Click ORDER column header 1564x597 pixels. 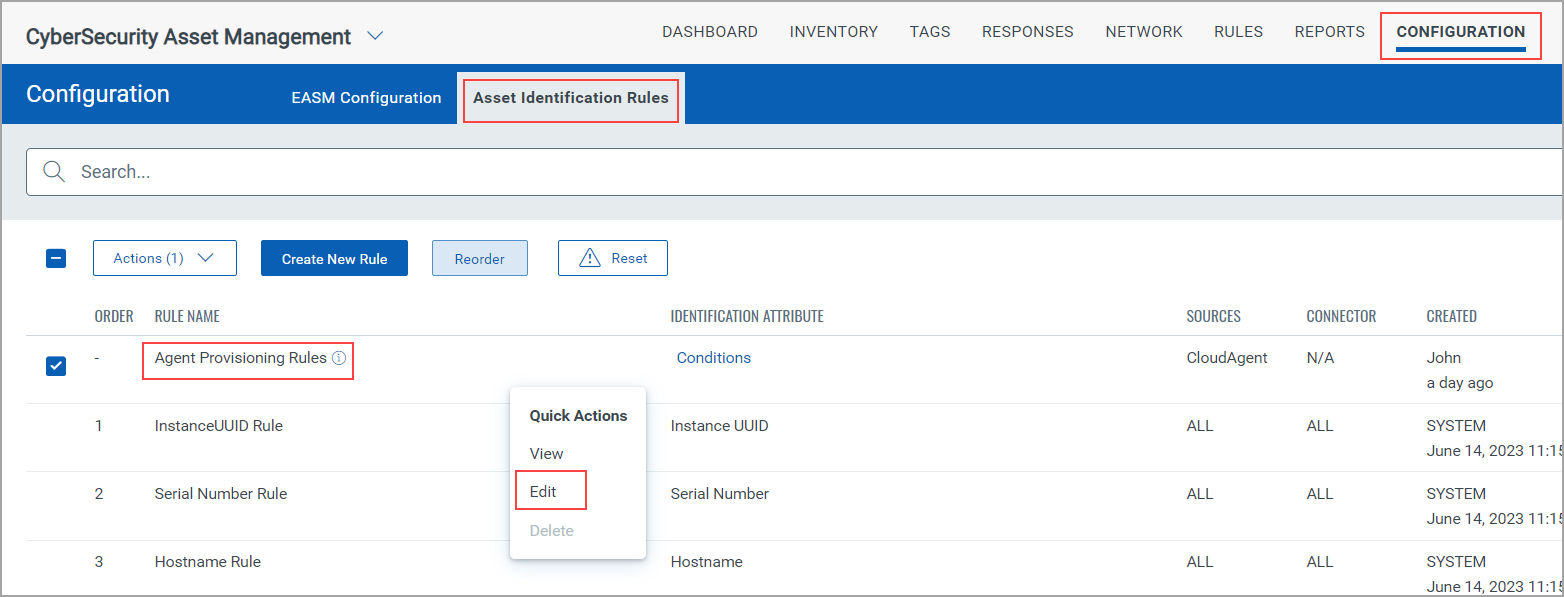pos(114,316)
